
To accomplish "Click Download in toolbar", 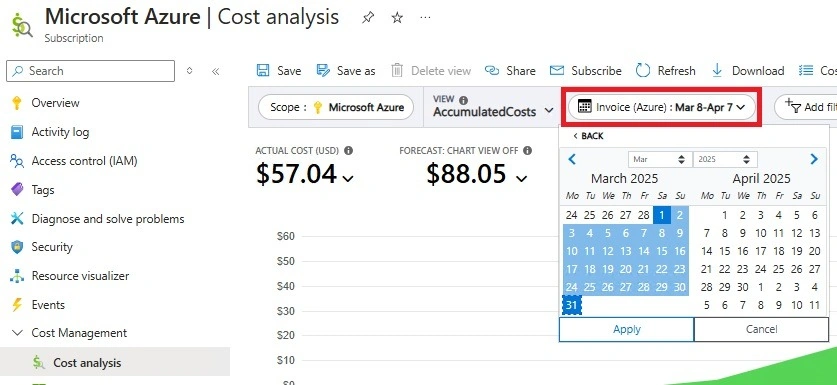I will point(748,70).
